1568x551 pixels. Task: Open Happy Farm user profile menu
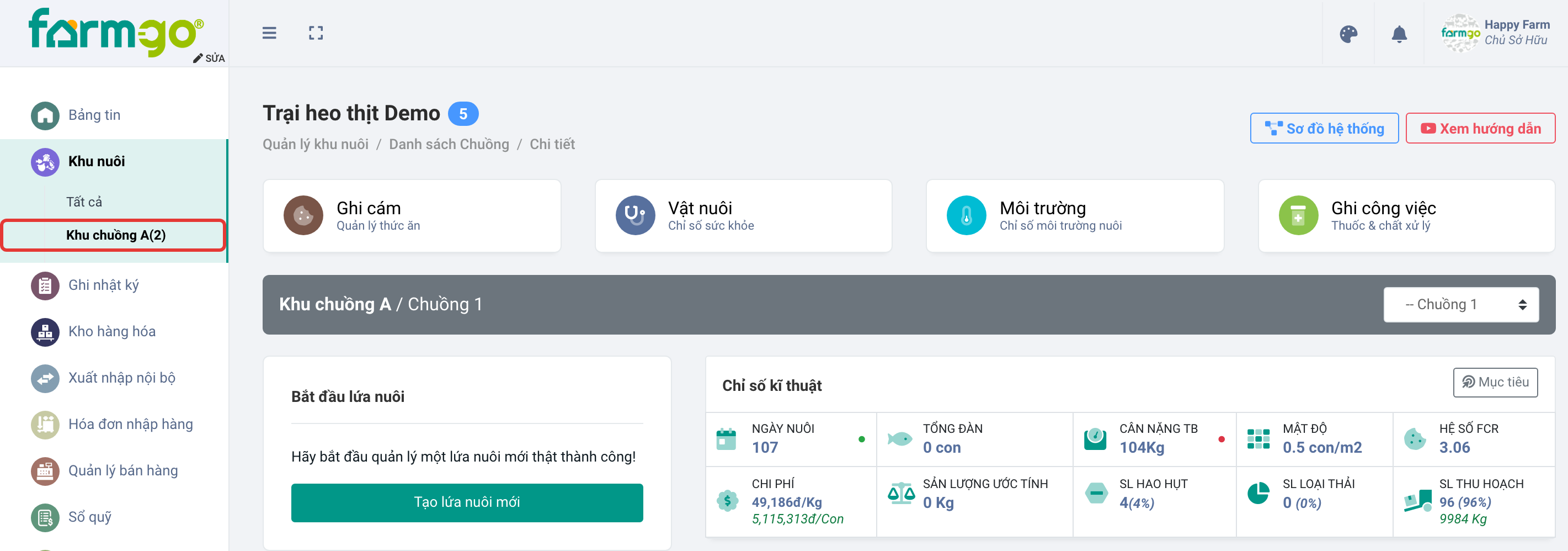coord(1495,33)
